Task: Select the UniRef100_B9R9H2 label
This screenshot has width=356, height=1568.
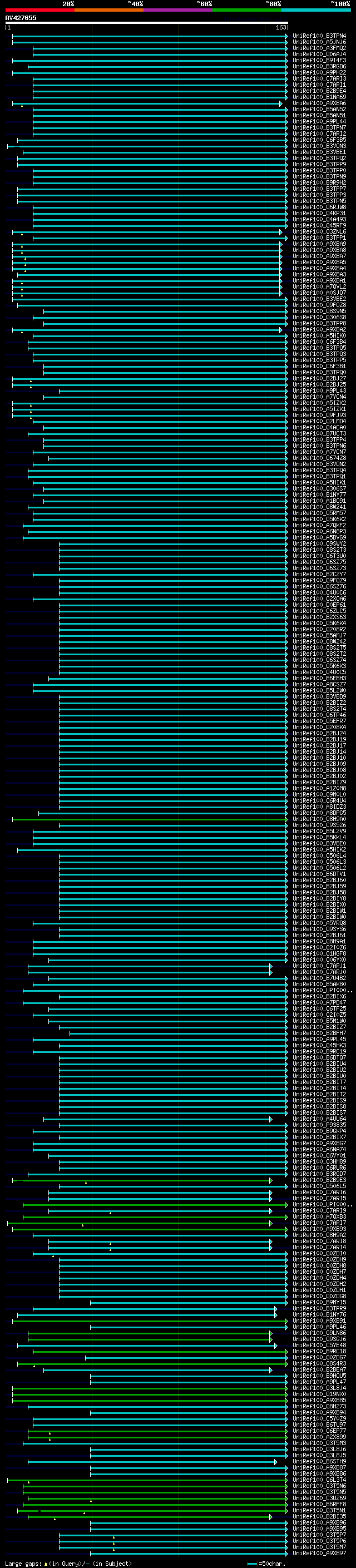Action: (x=319, y=182)
